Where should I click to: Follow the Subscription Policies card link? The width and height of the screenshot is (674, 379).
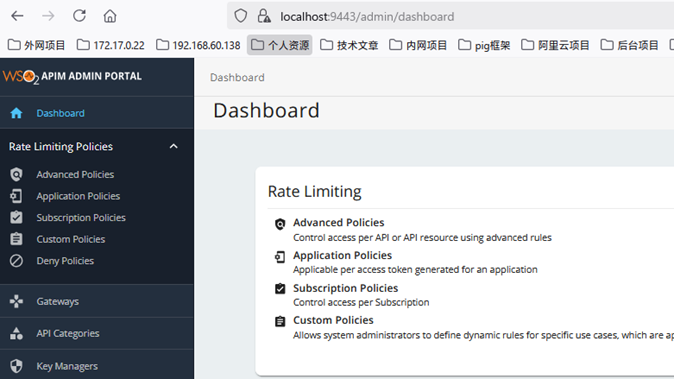point(346,288)
